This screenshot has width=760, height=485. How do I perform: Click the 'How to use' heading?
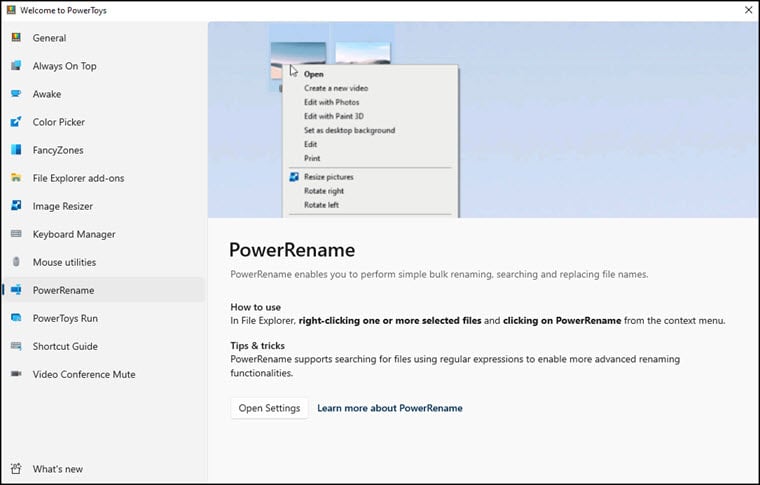point(255,307)
